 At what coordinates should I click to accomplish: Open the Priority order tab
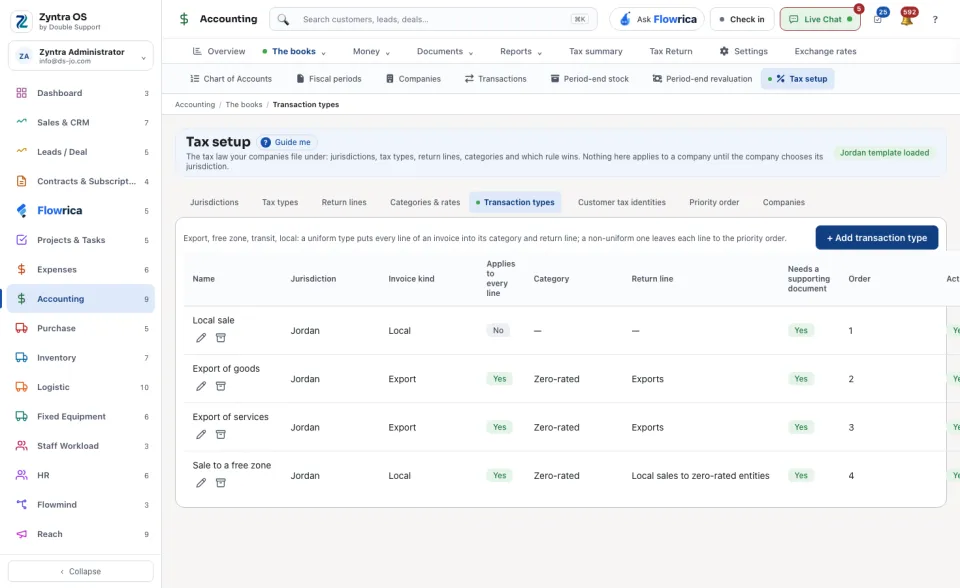click(714, 202)
